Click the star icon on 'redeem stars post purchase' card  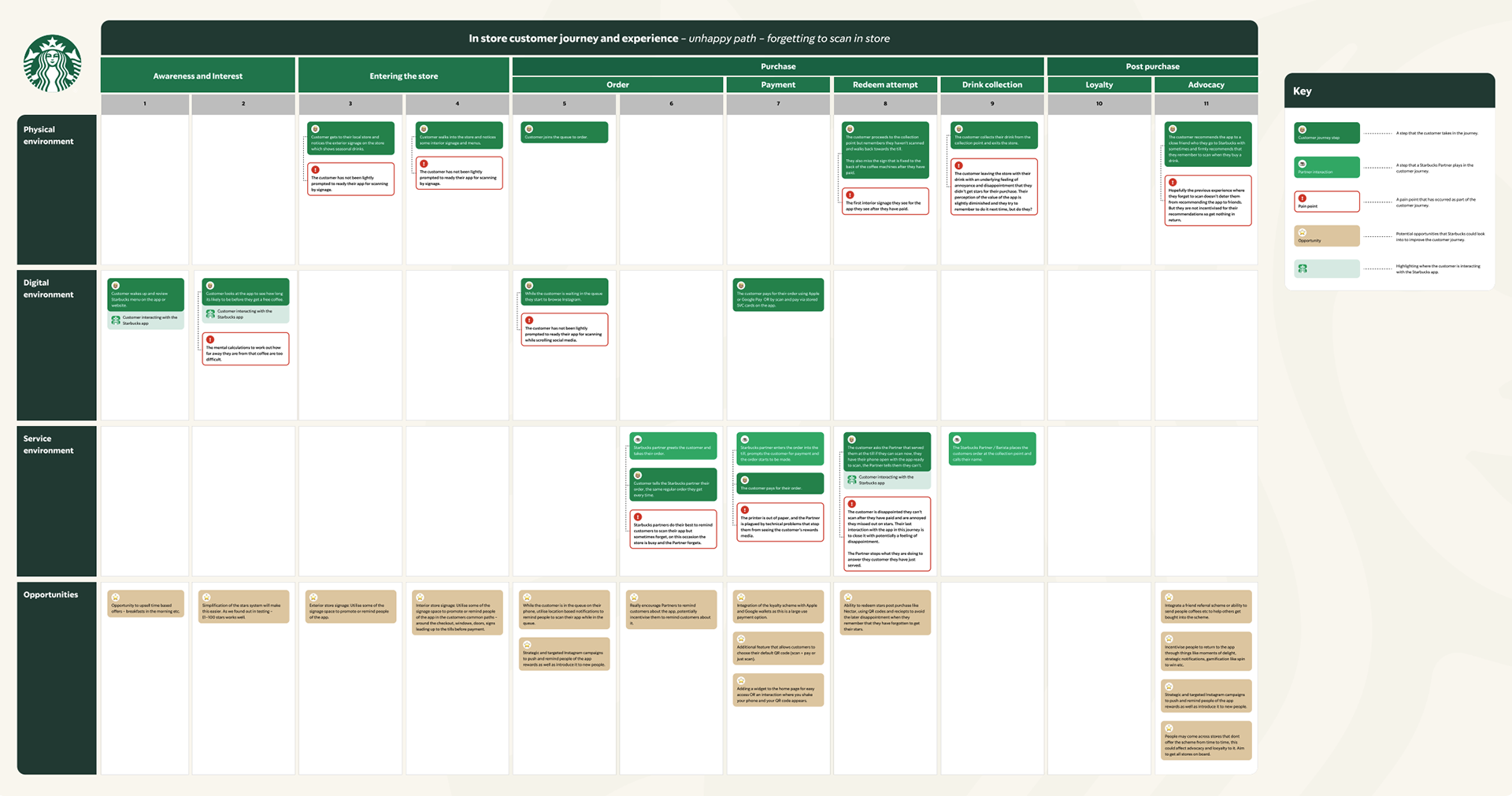(x=848, y=598)
